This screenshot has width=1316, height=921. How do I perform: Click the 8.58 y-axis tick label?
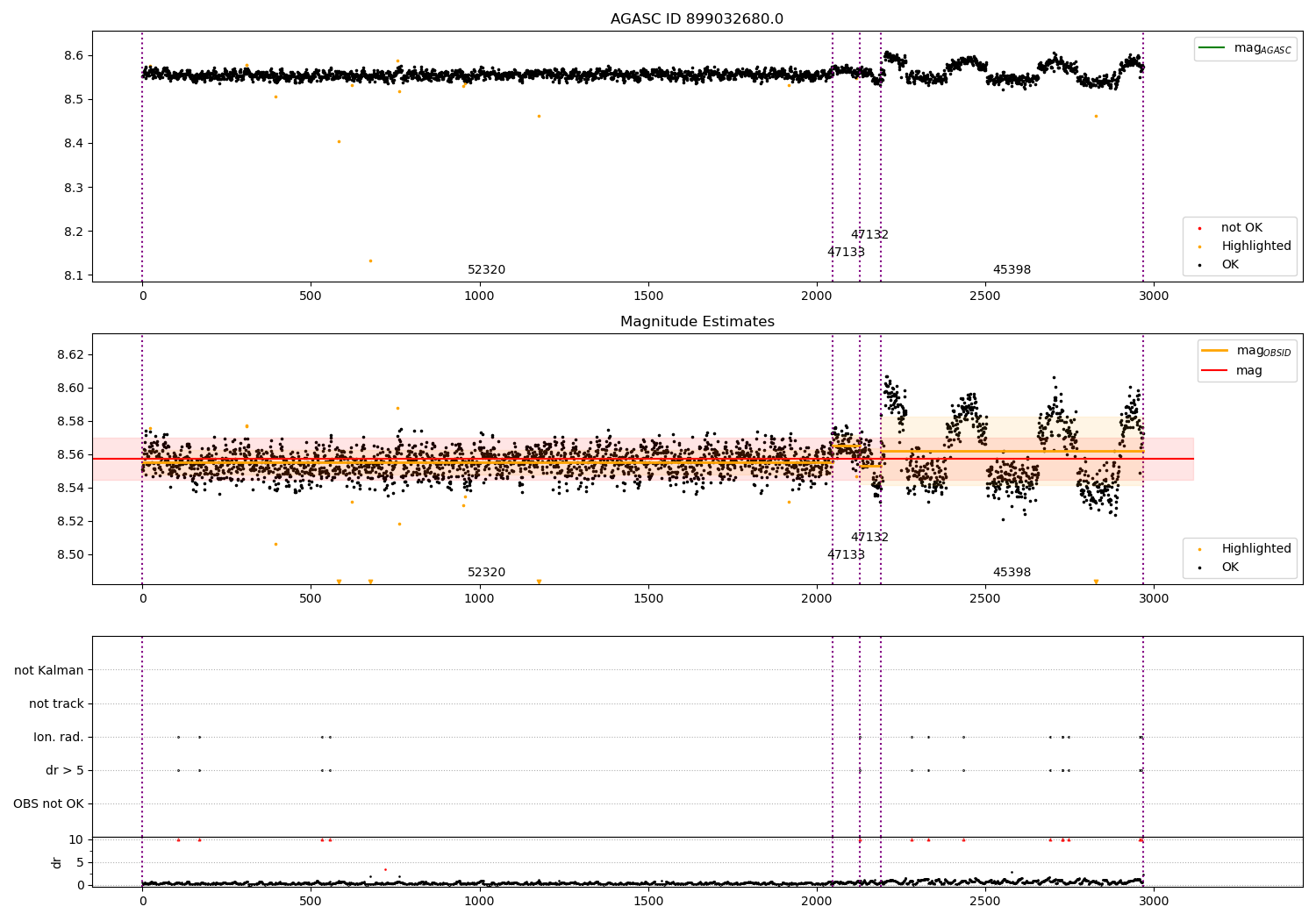click(69, 422)
